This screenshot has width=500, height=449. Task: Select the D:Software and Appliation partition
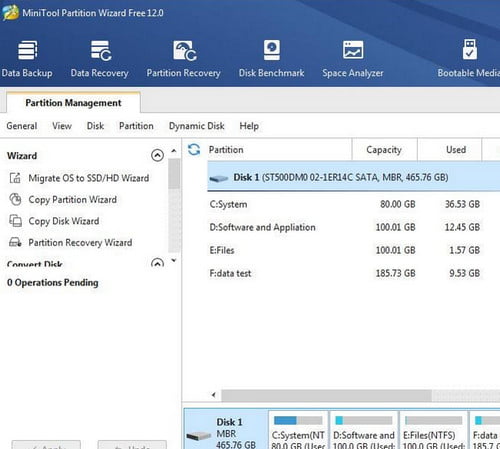[x=354, y=227]
